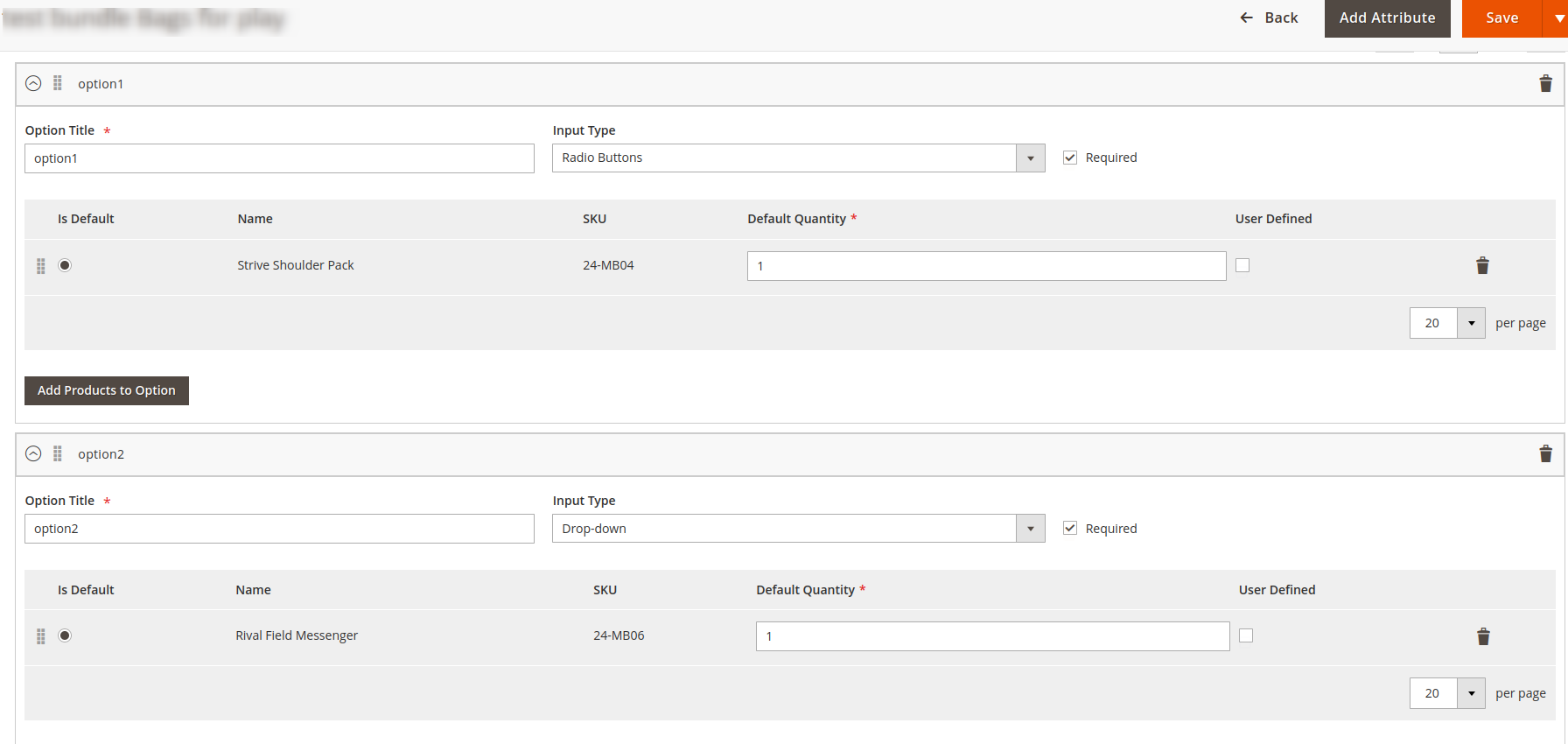This screenshot has height=744, width=1568.
Task: Go Back to the previous page
Action: 1270,18
